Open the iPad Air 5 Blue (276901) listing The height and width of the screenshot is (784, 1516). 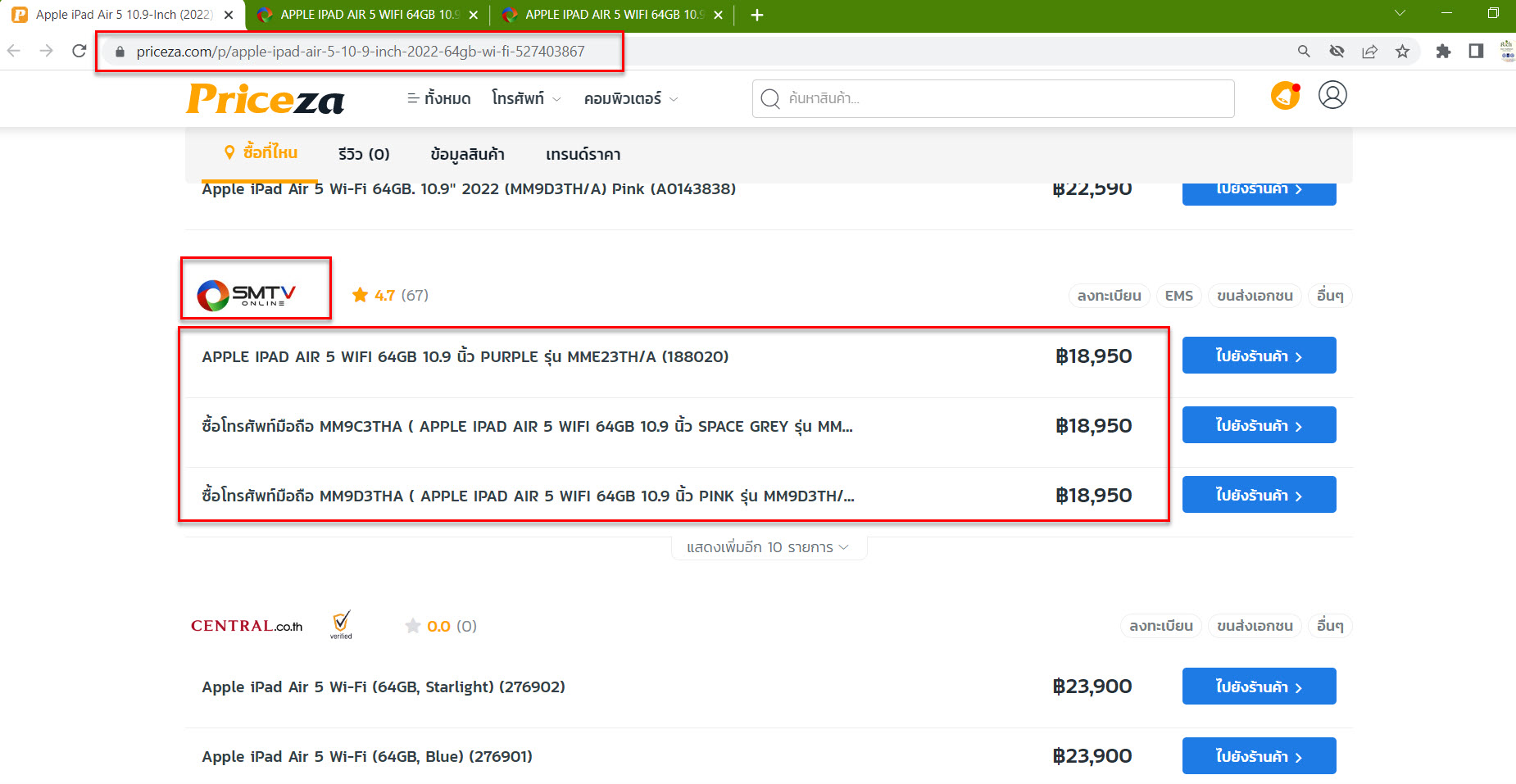click(x=367, y=756)
